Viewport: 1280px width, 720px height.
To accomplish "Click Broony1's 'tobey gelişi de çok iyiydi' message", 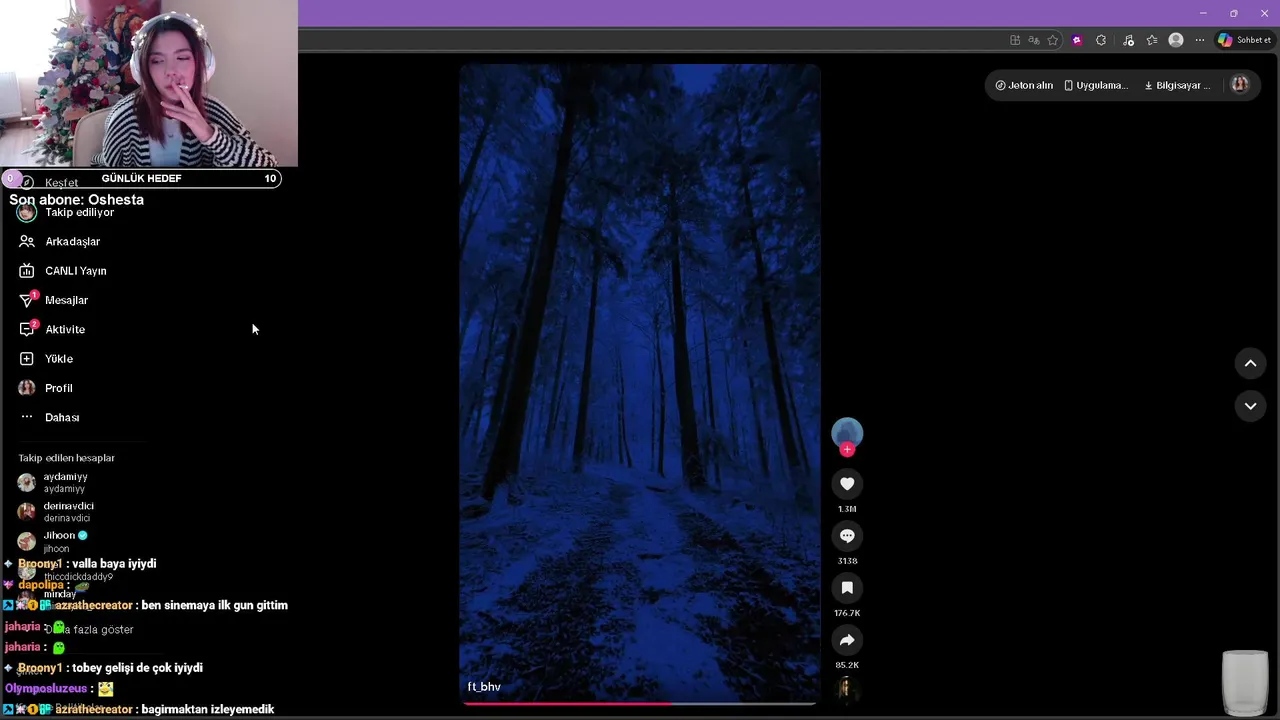I will click(x=137, y=668).
